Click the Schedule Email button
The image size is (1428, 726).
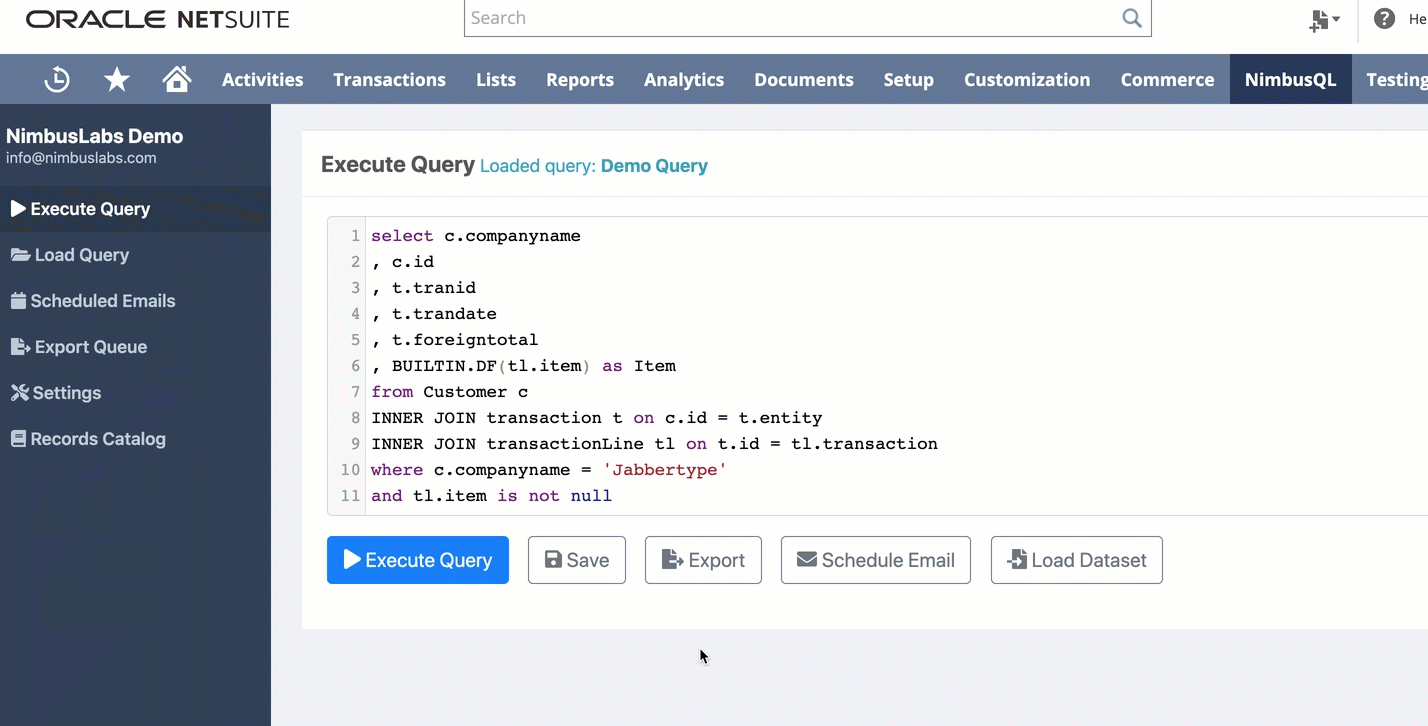pyautogui.click(x=876, y=560)
